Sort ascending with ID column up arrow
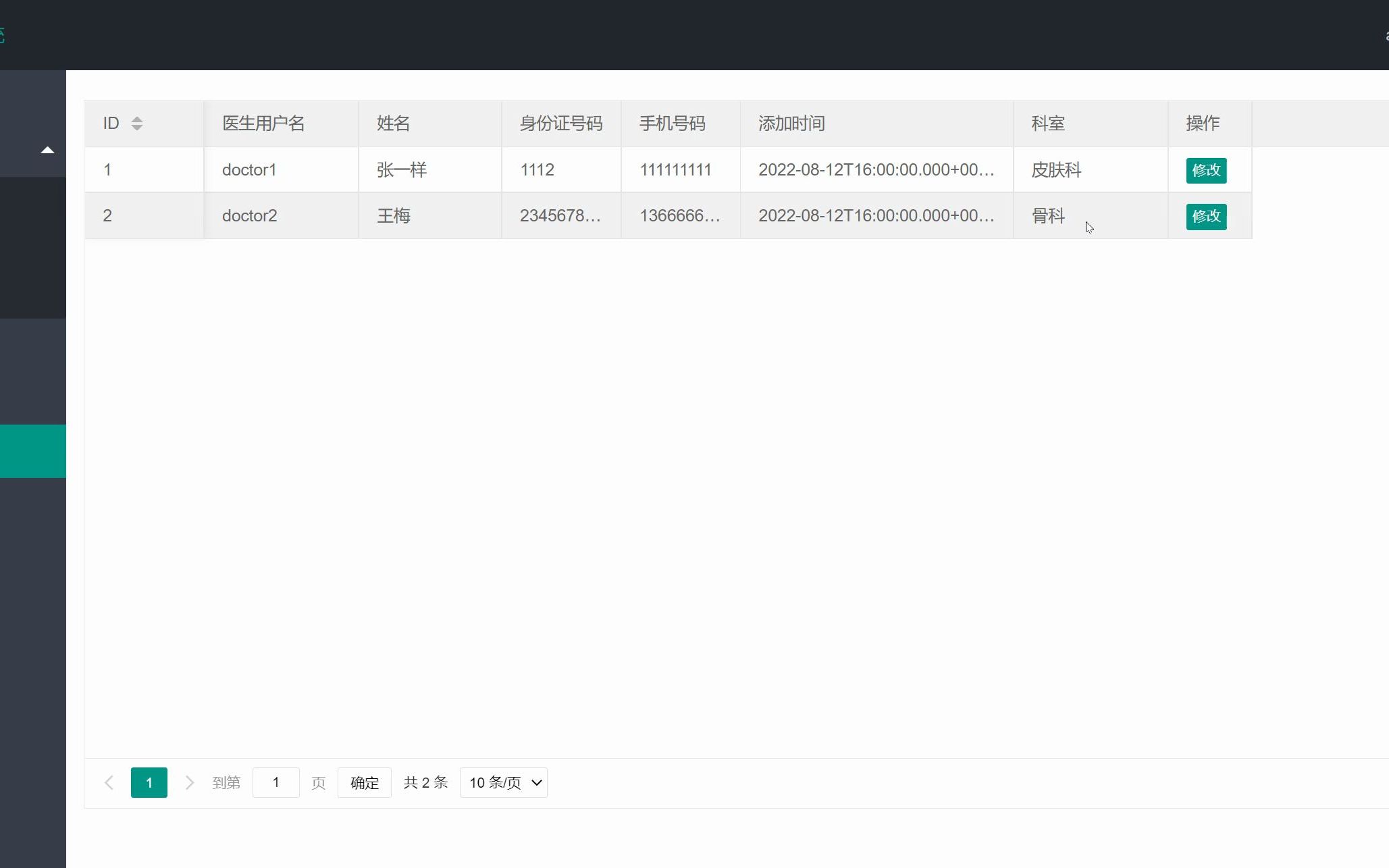Viewport: 1389px width, 868px height. 137,119
